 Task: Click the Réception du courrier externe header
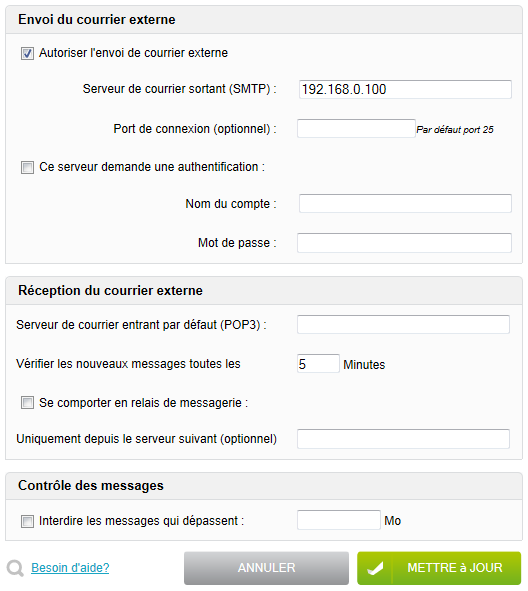[110, 291]
